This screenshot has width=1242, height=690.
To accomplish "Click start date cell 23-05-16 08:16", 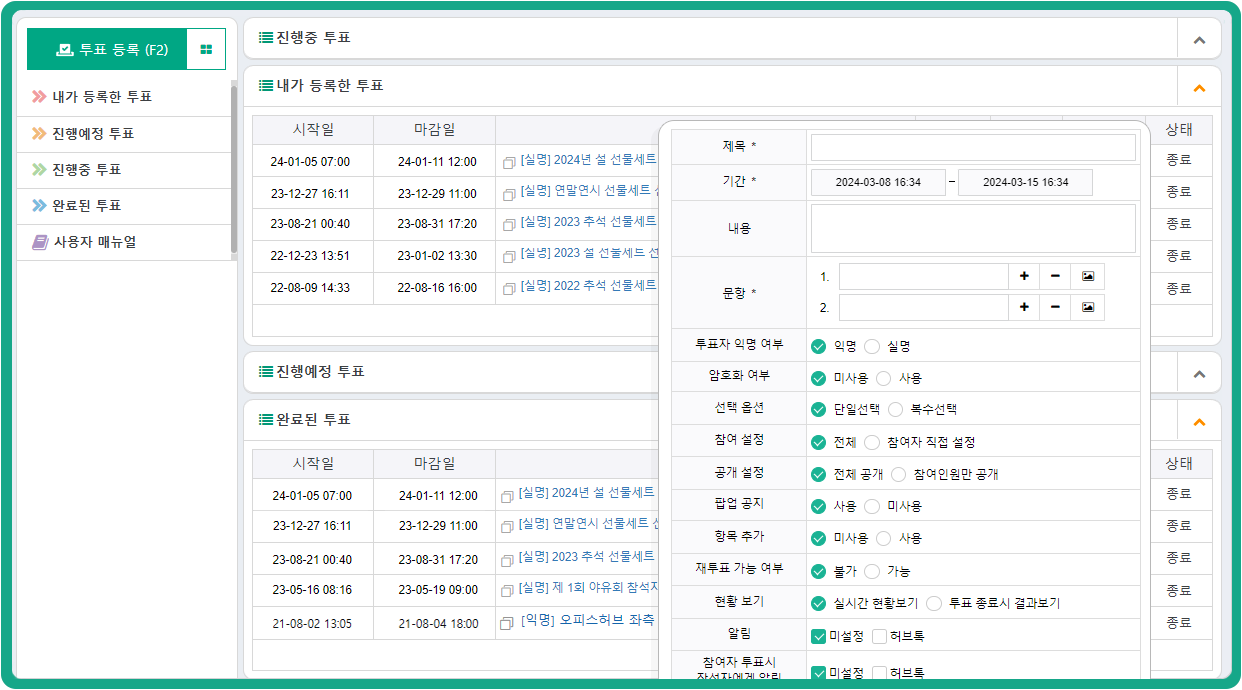I will click(x=312, y=590).
